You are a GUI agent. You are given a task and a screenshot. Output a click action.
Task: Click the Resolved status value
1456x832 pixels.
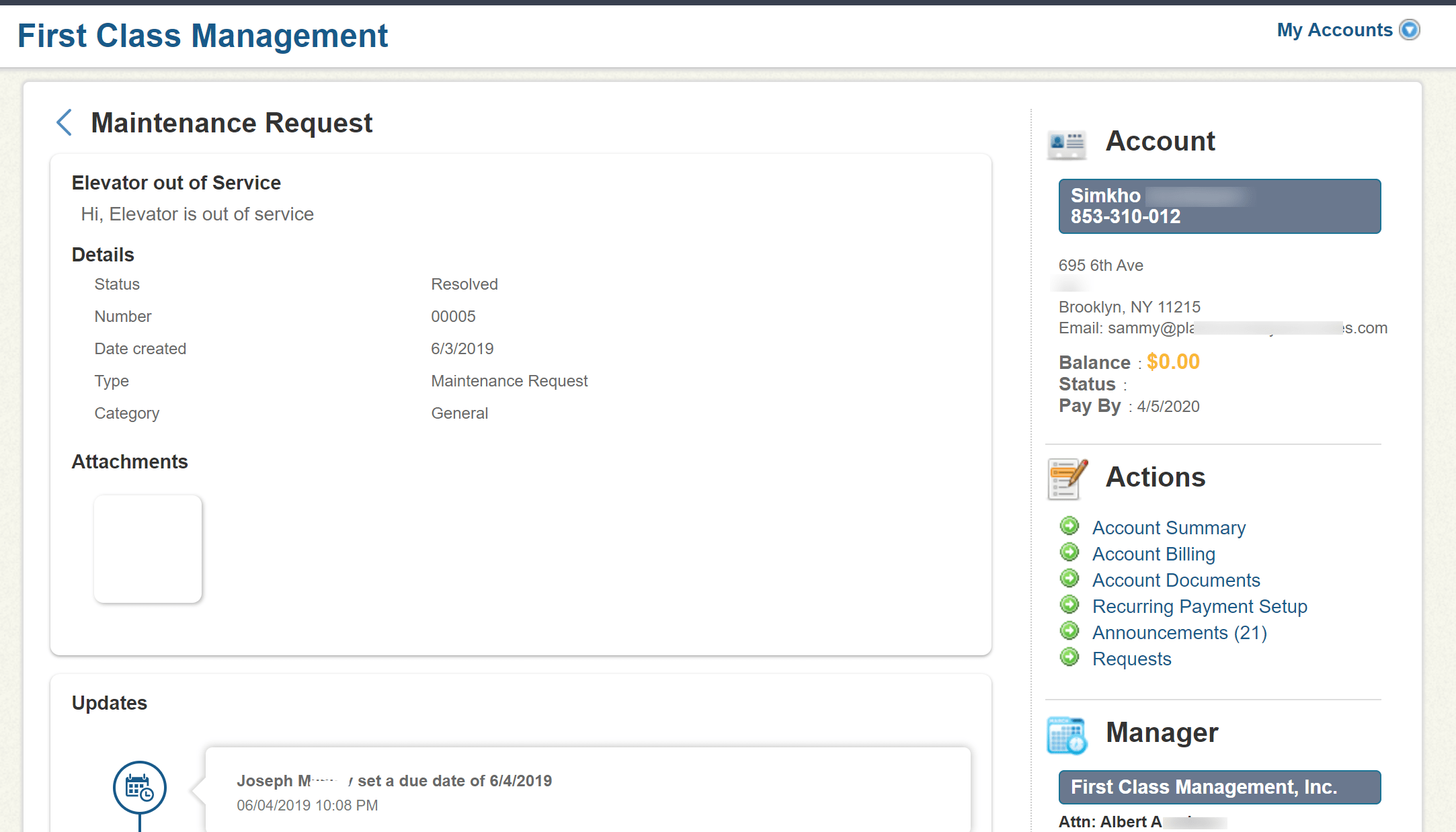(464, 284)
